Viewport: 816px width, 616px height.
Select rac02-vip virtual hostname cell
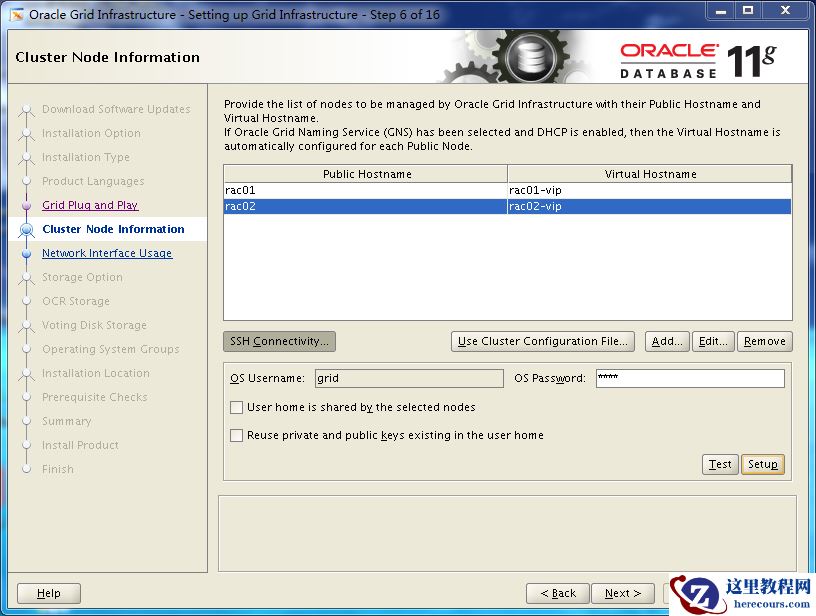(x=649, y=206)
